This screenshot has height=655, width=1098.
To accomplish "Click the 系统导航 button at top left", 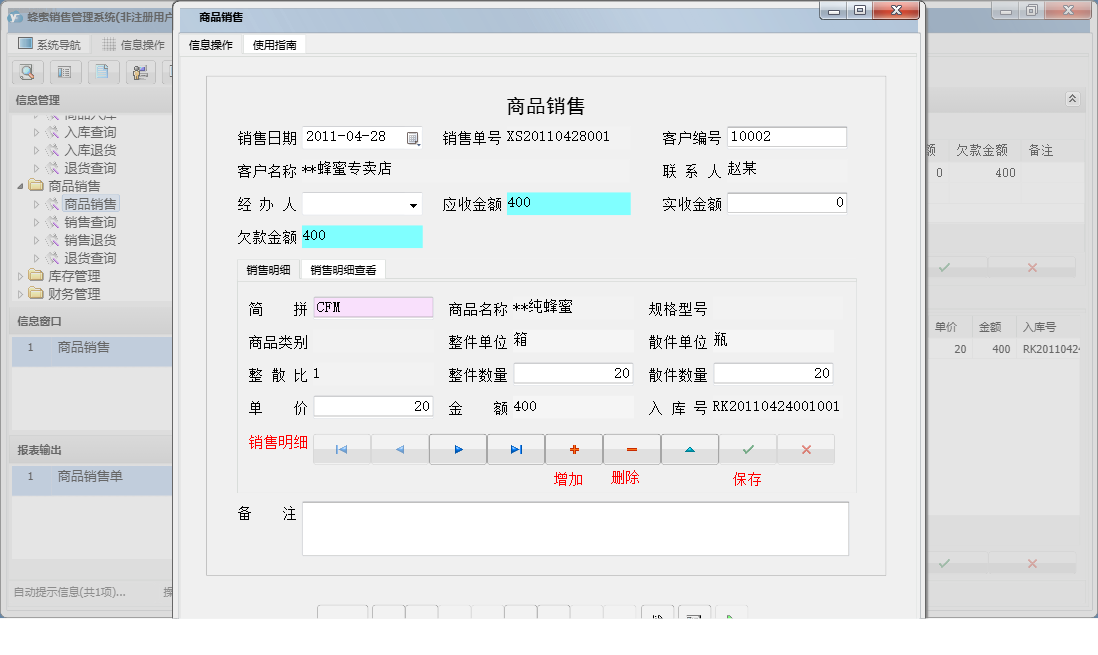I will (47, 42).
